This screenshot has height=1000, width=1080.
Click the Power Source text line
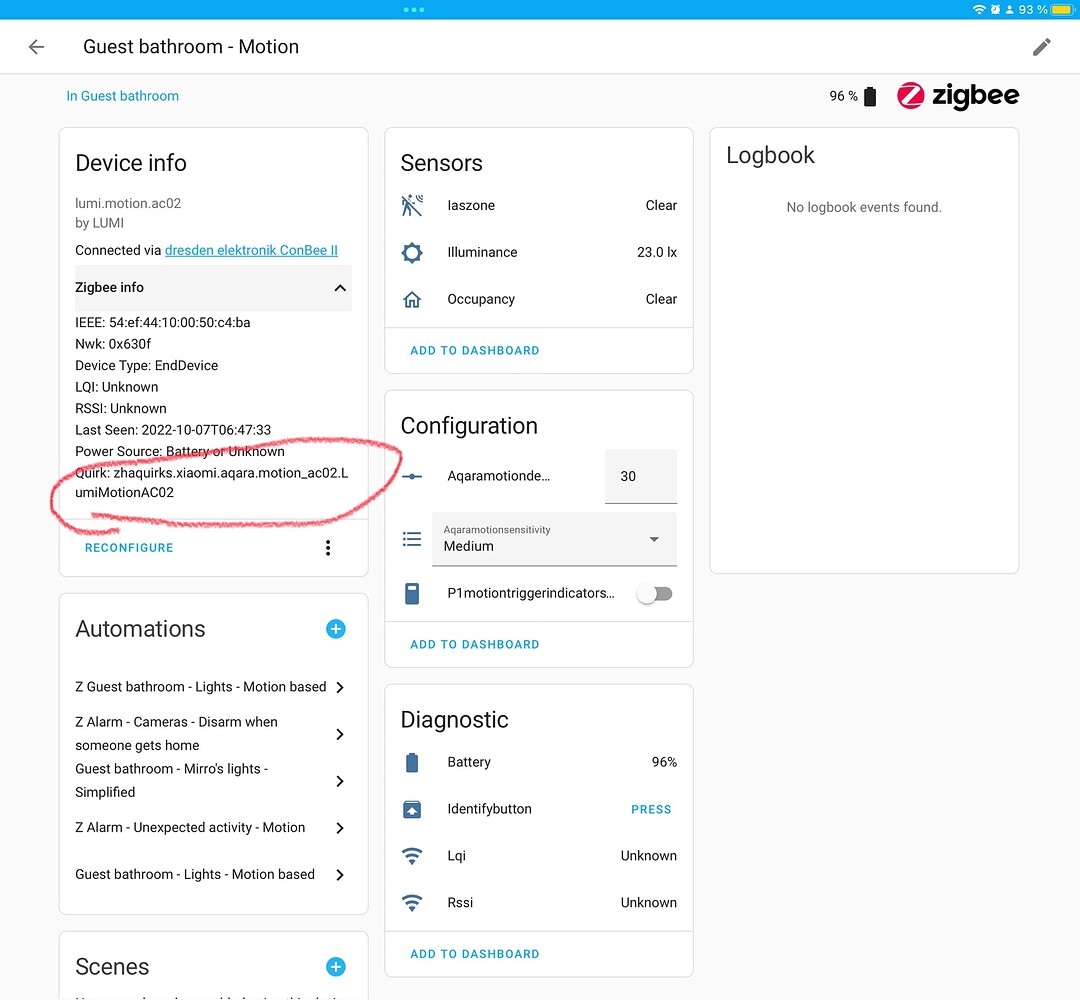pyautogui.click(x=180, y=451)
